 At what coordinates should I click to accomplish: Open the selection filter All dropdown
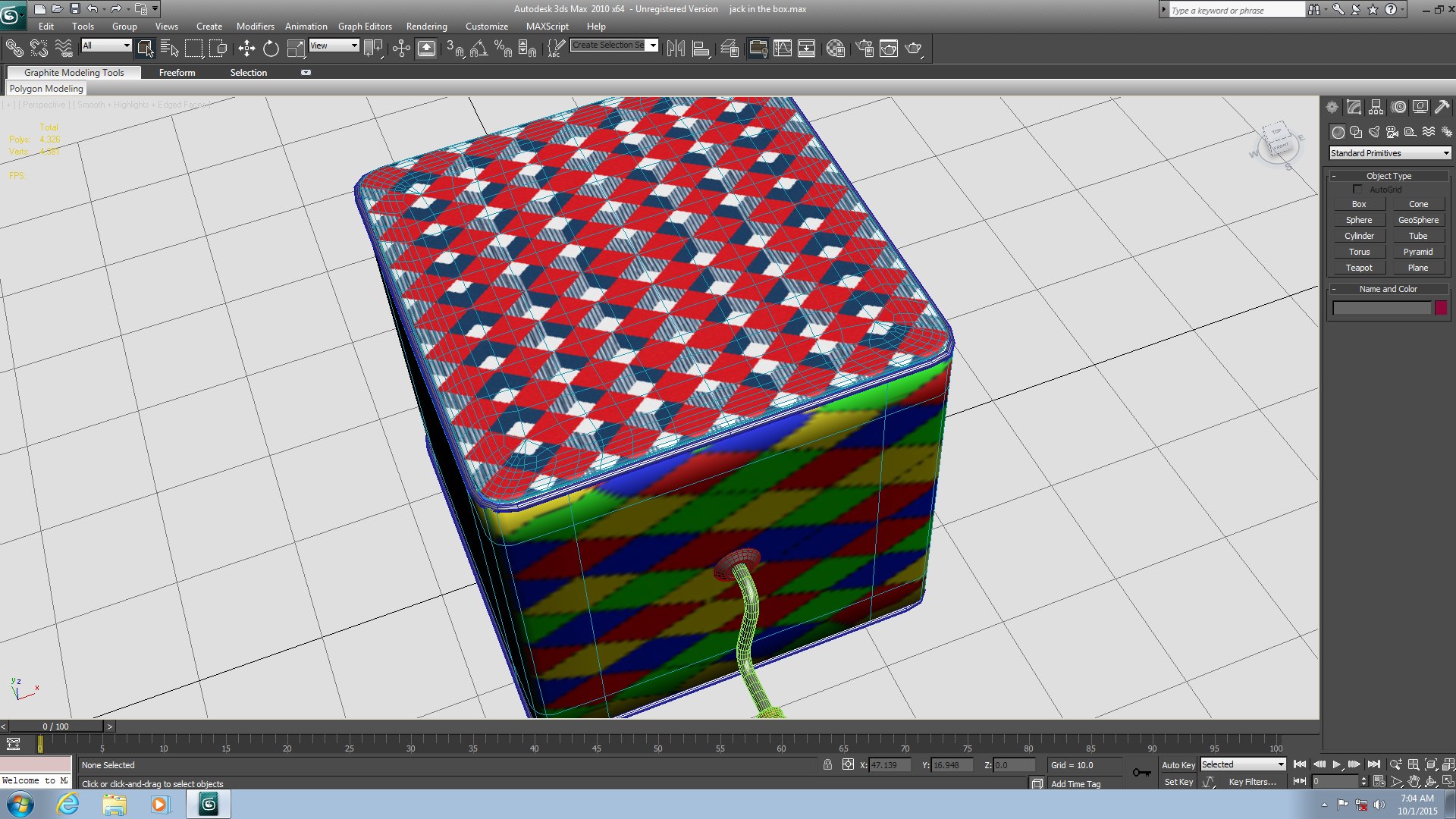pos(106,45)
